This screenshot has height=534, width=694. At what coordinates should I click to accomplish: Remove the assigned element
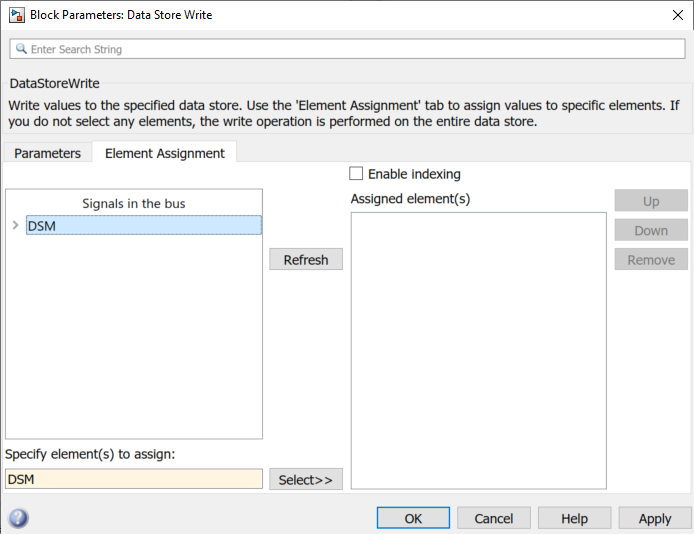pyautogui.click(x=651, y=260)
